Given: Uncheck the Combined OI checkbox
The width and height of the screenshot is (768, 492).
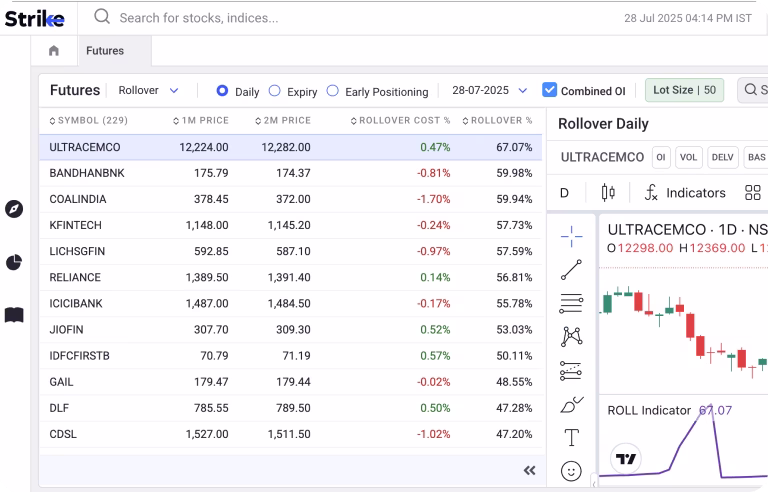Looking at the screenshot, I should pos(549,90).
